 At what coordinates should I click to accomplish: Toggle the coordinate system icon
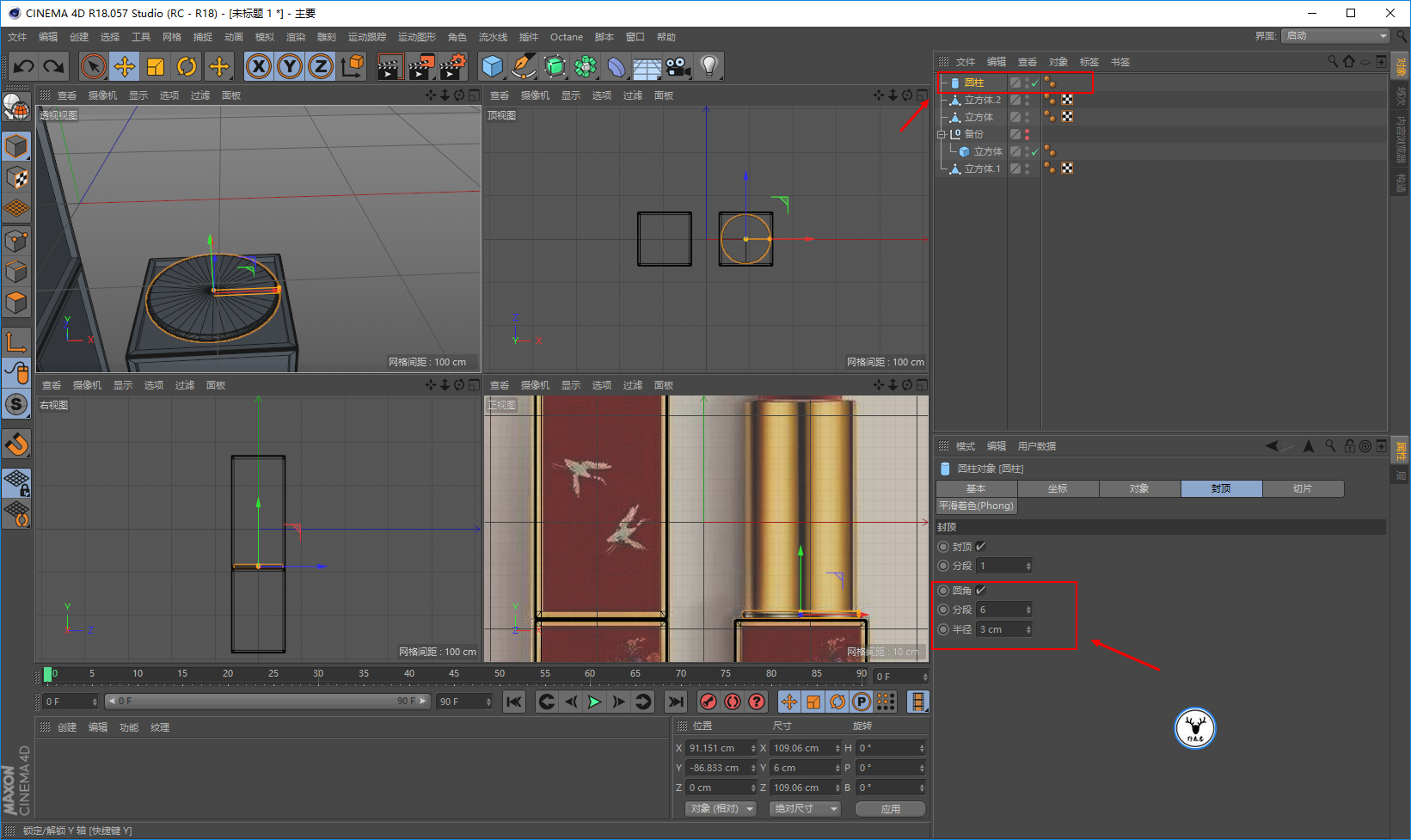[352, 66]
